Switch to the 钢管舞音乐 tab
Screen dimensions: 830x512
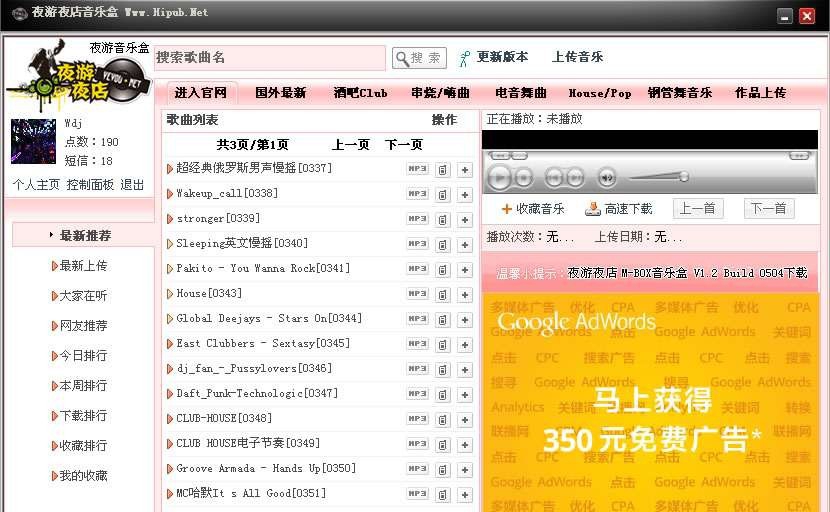coord(680,93)
